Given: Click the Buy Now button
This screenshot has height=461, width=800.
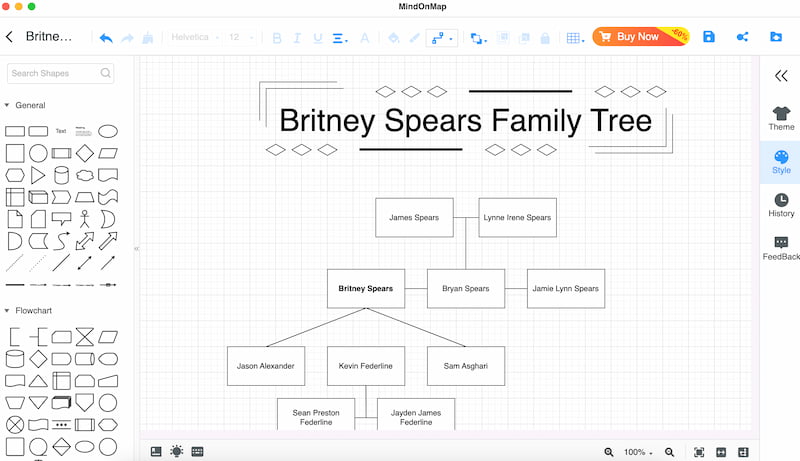Looking at the screenshot, I should pos(641,37).
